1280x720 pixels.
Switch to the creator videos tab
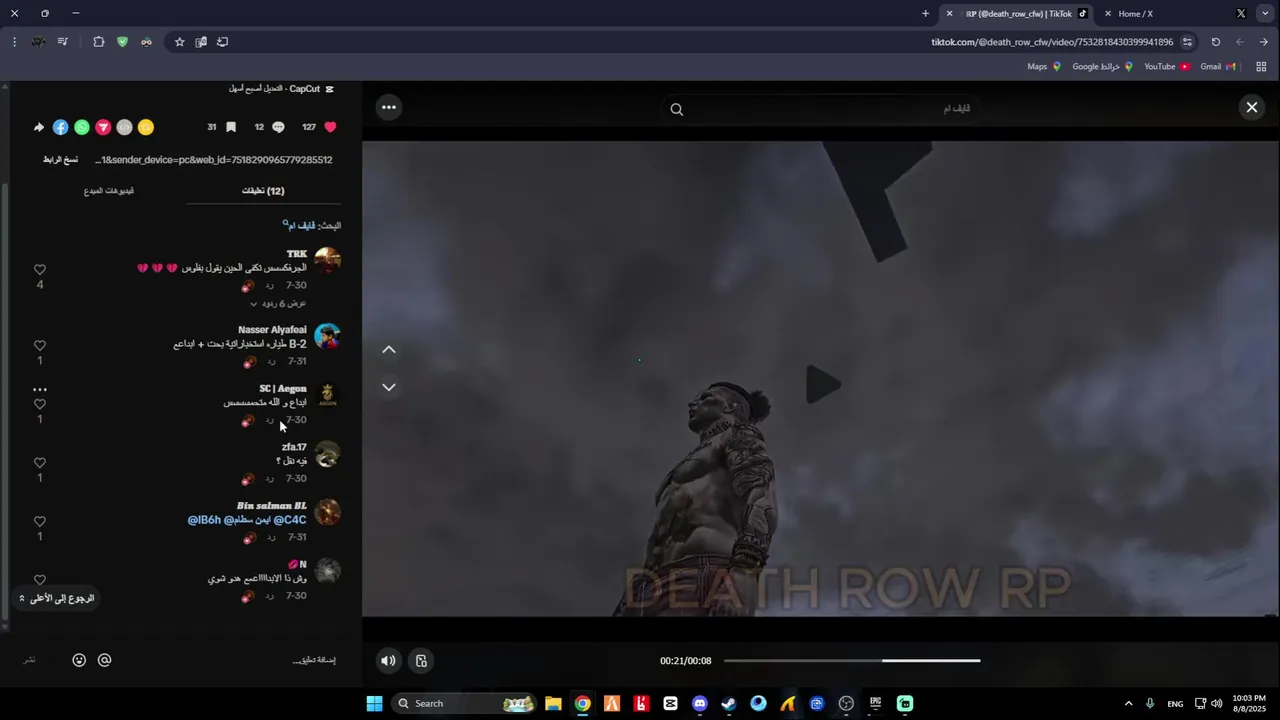(x=109, y=191)
